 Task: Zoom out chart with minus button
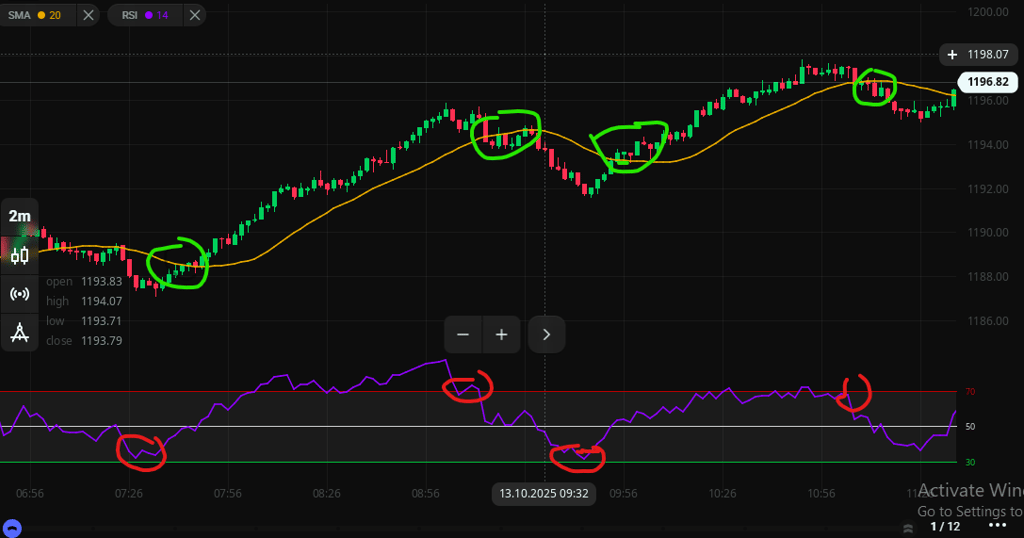[463, 334]
